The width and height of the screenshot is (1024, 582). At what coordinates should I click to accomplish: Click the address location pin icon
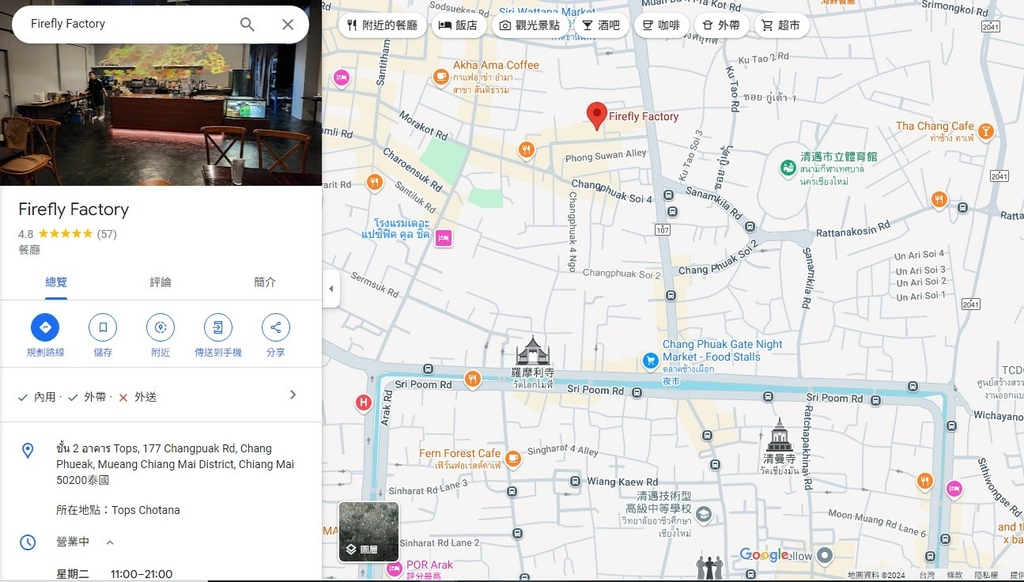[x=27, y=450]
